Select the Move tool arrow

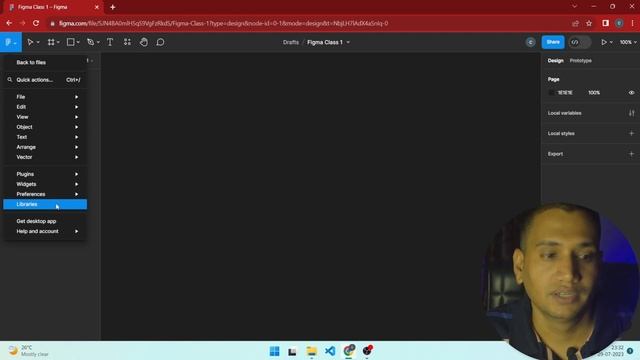30,42
